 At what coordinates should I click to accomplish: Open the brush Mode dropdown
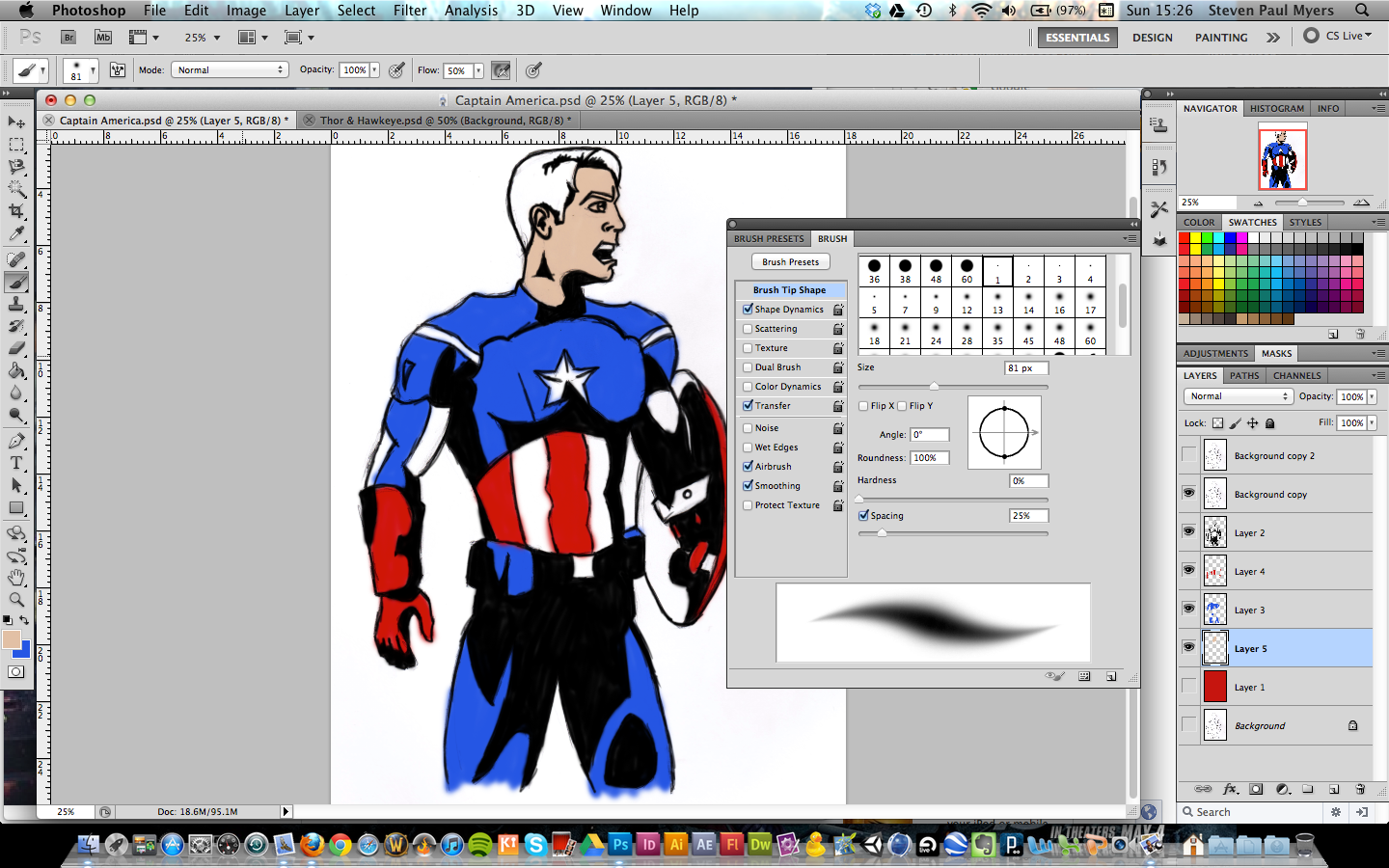[230, 70]
